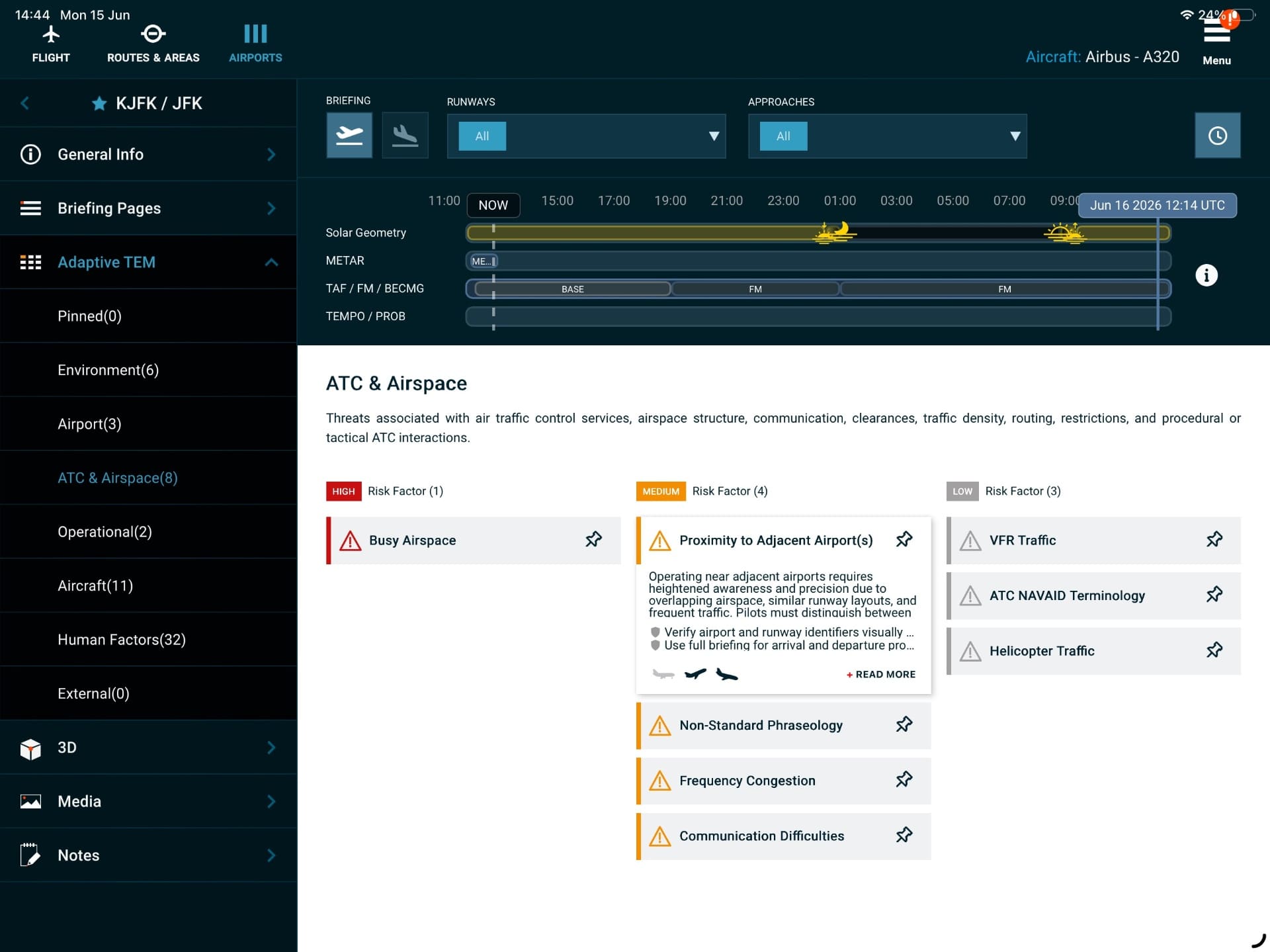Select the departure briefing airplane icon
Image resolution: width=1270 pixels, height=952 pixels.
tap(349, 136)
